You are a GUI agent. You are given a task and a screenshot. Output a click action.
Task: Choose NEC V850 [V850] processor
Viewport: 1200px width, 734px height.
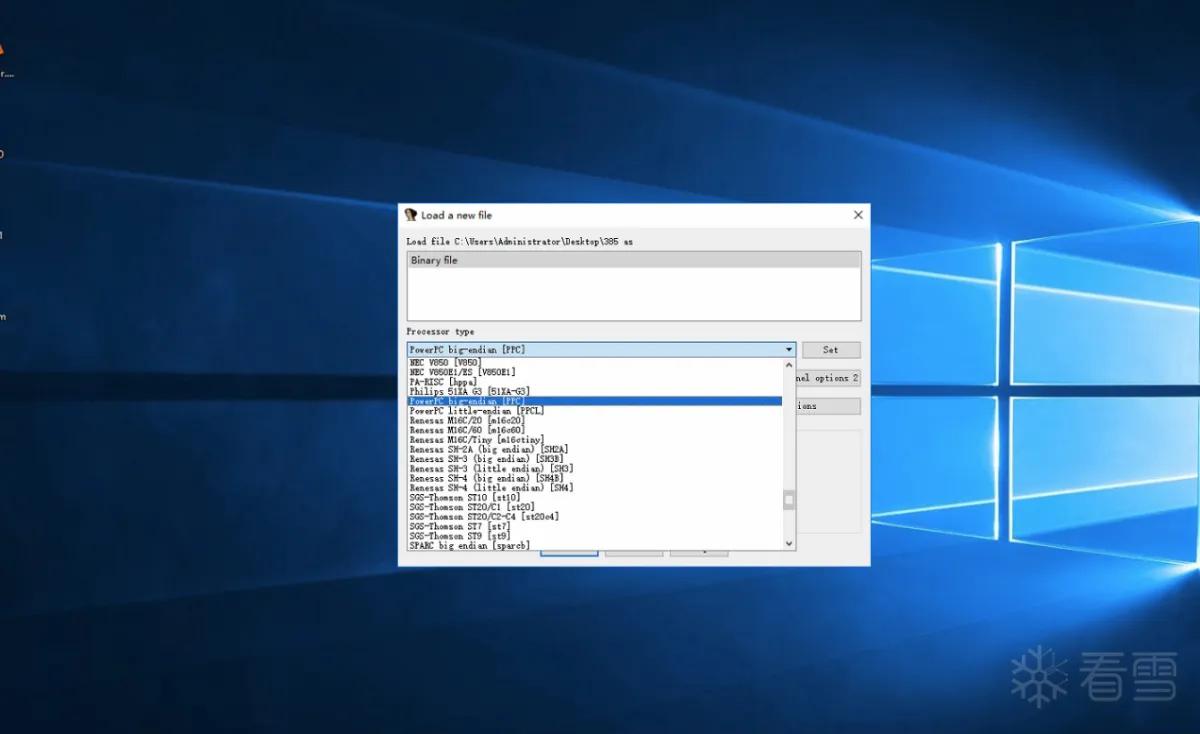click(595, 362)
